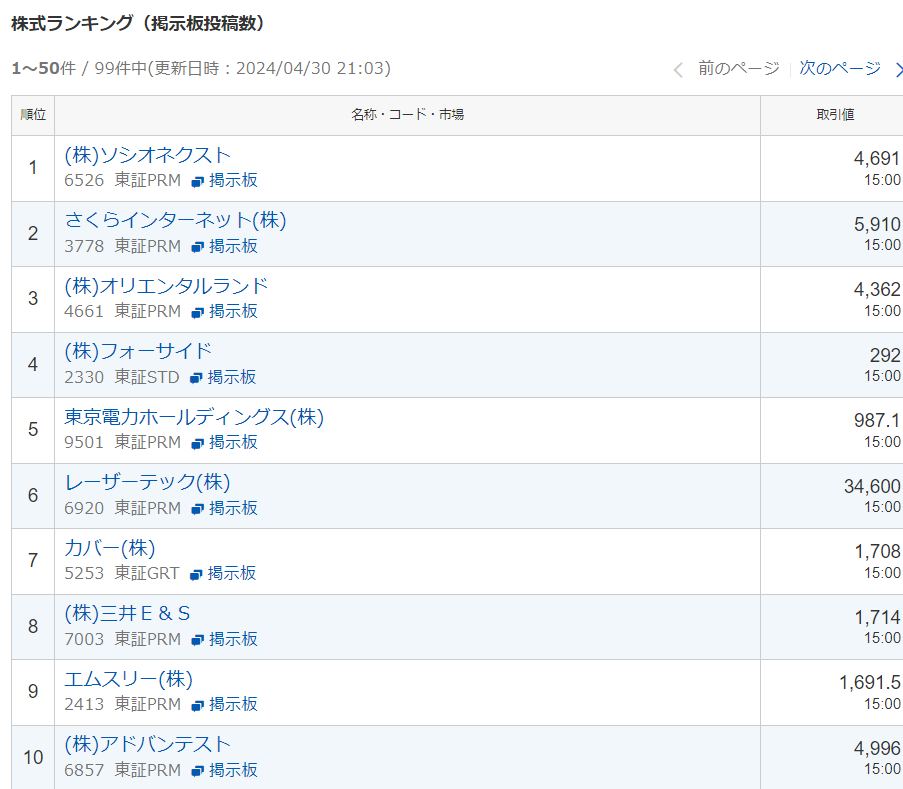Click the left chevron before 前のページ
Viewport: 903px width, 789px height.
click(x=678, y=70)
